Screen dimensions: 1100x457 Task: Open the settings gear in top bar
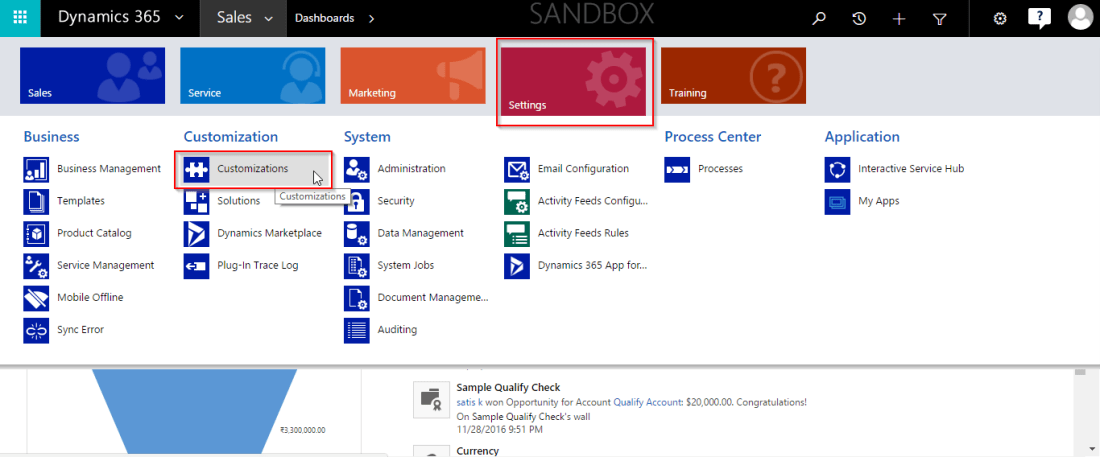(999, 18)
